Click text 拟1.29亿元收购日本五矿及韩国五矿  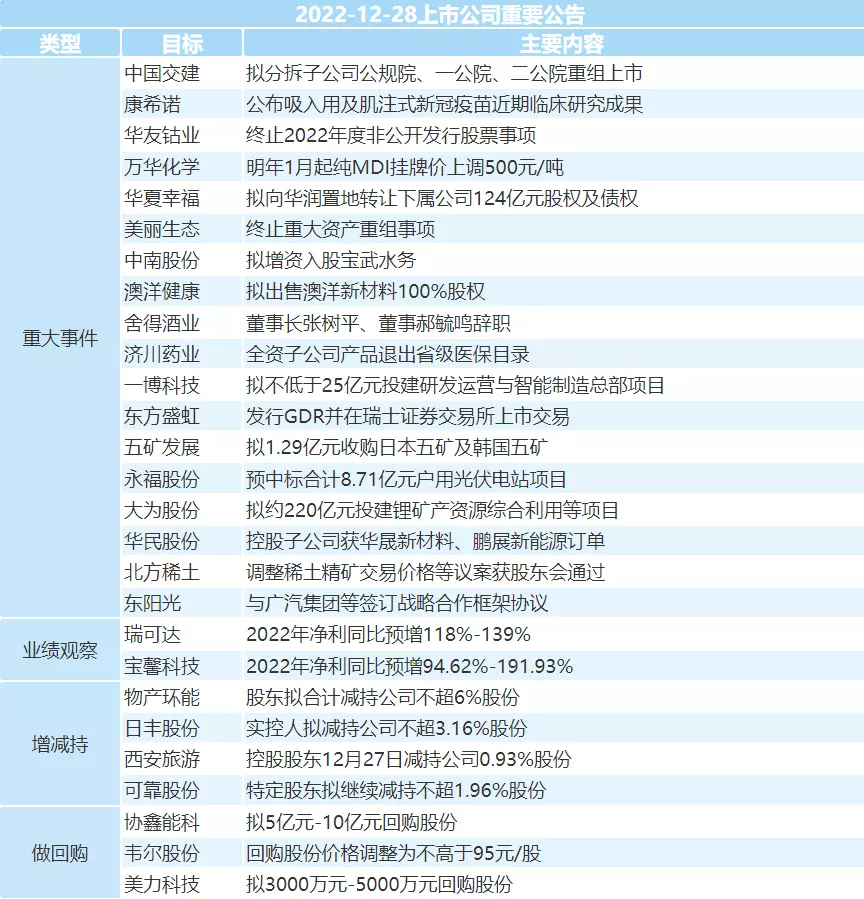pos(397,447)
